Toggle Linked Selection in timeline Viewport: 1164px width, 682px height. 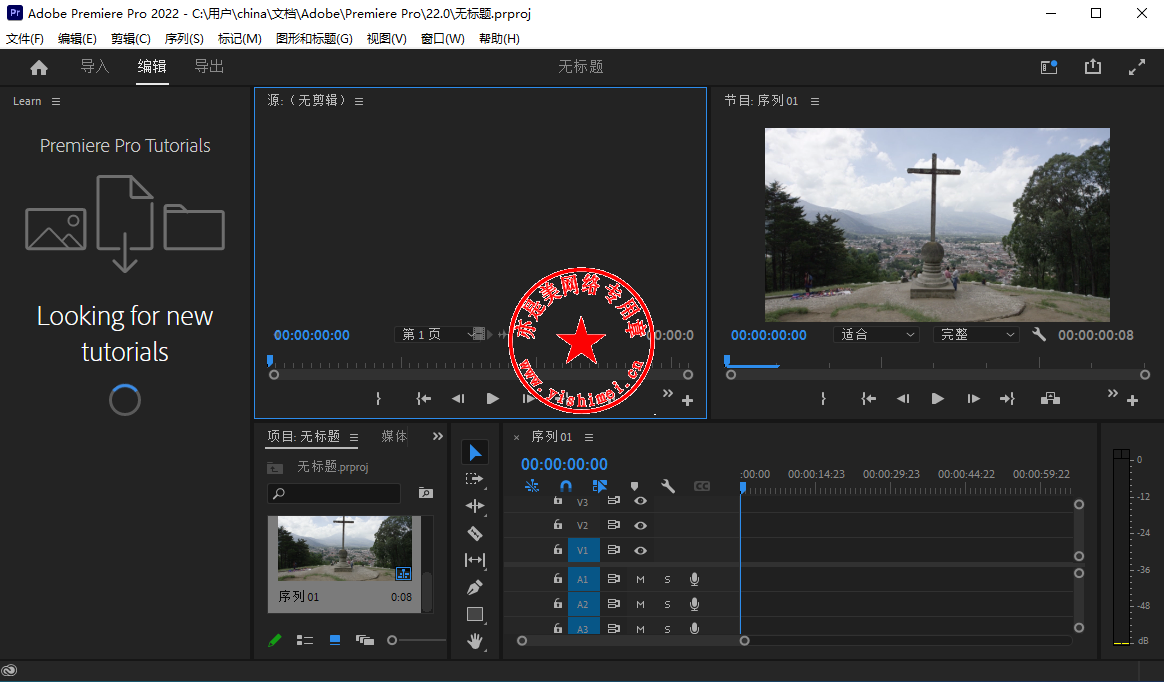(600, 487)
